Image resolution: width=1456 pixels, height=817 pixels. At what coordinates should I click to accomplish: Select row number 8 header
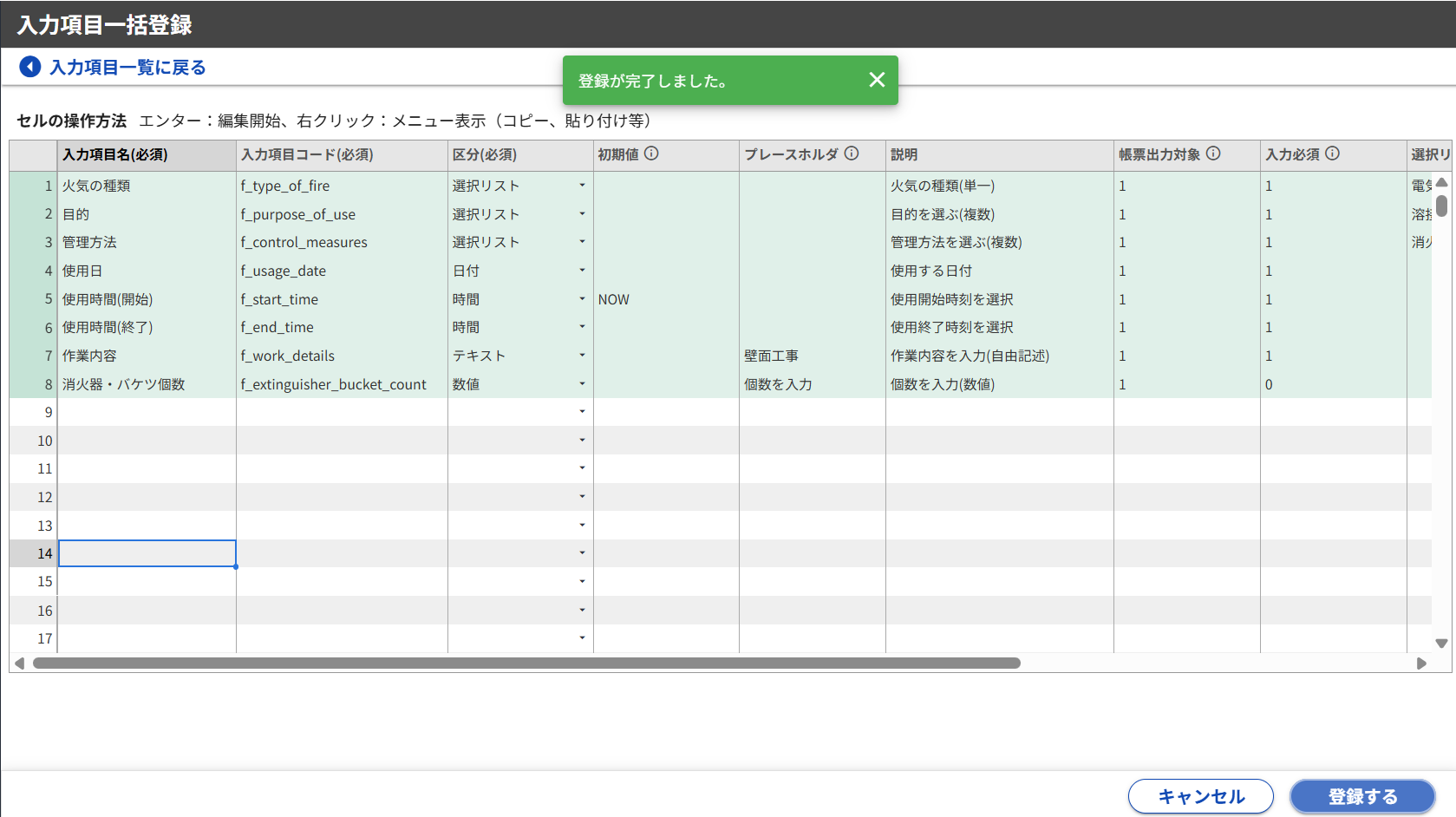click(34, 384)
